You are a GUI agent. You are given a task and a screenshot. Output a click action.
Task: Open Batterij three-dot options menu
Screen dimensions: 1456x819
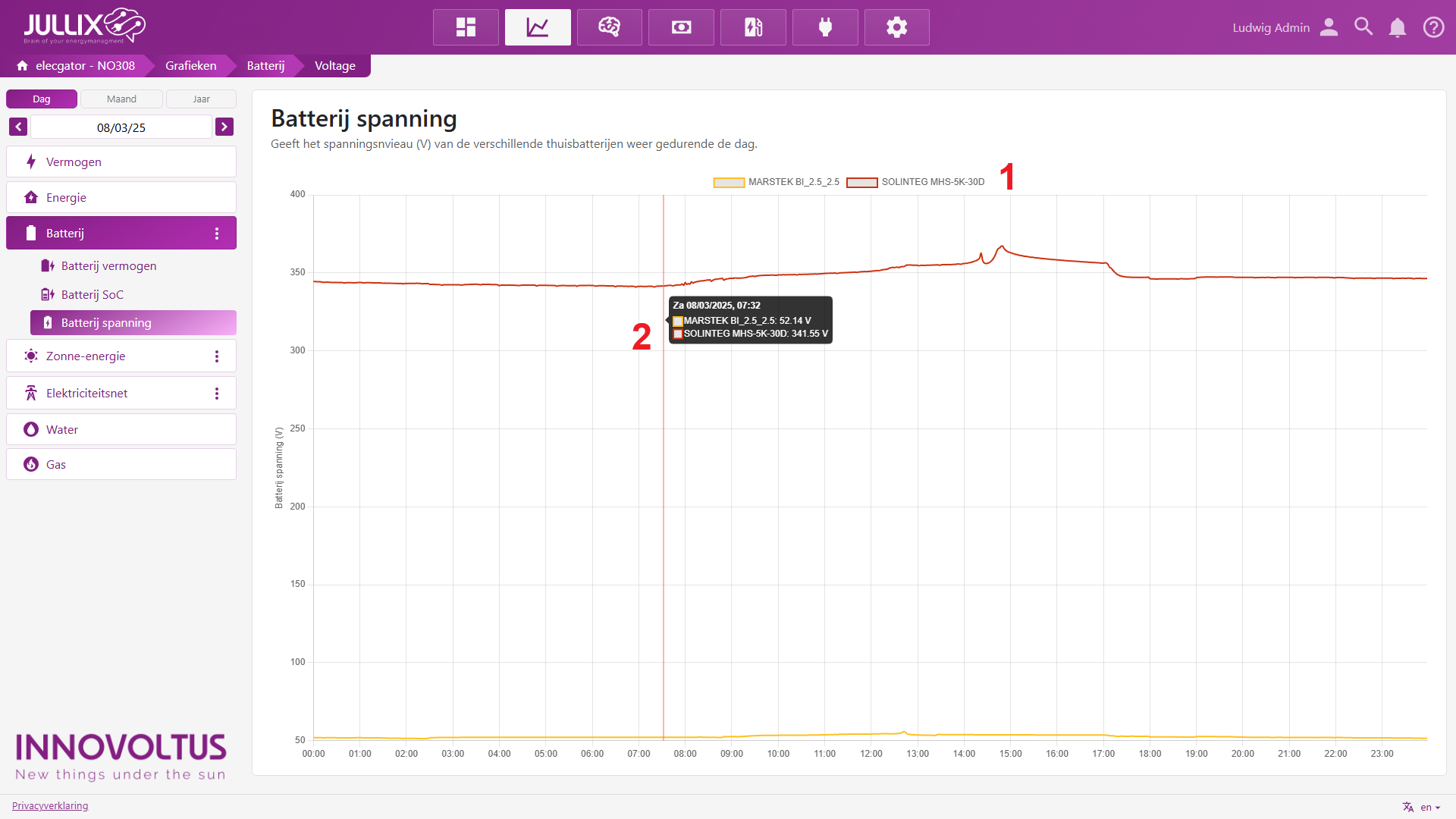(x=217, y=234)
